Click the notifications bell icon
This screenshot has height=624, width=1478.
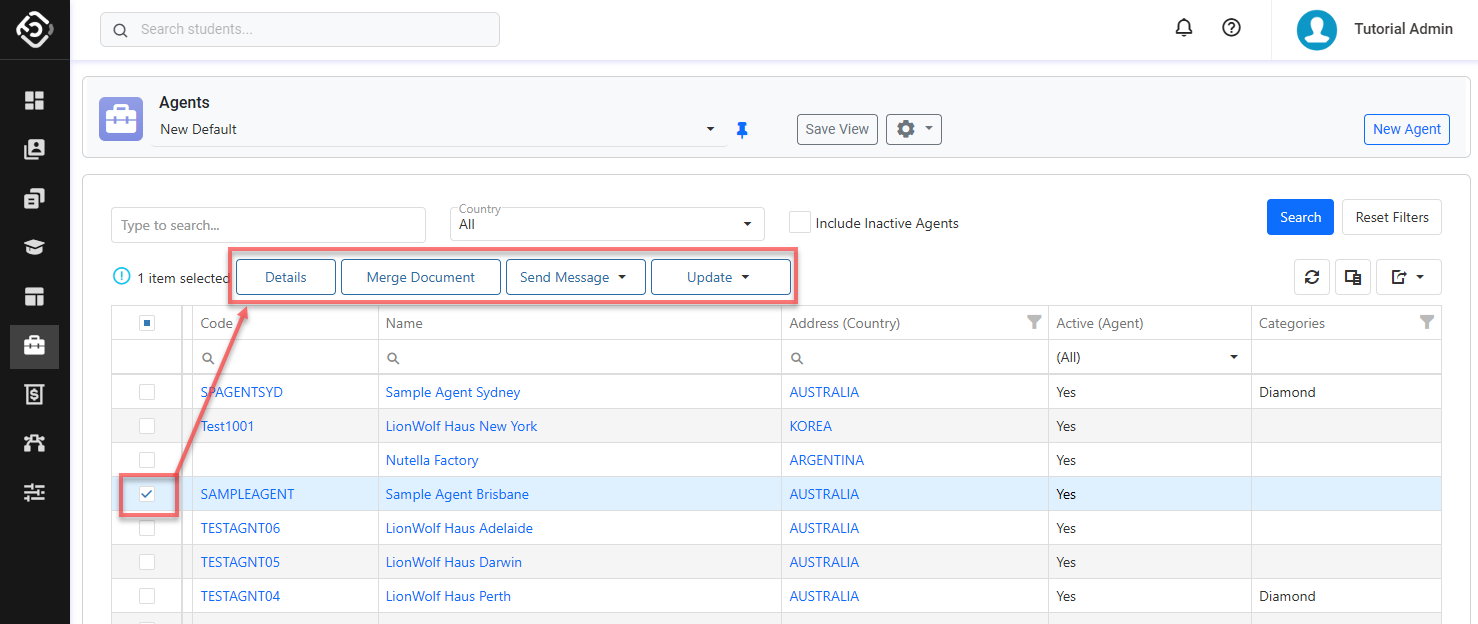click(x=1184, y=28)
